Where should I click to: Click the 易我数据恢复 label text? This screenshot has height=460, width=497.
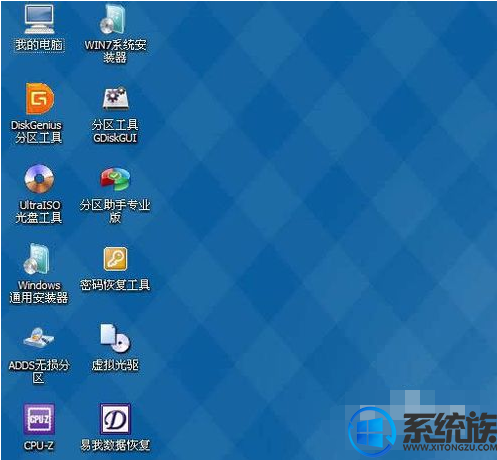click(x=115, y=445)
